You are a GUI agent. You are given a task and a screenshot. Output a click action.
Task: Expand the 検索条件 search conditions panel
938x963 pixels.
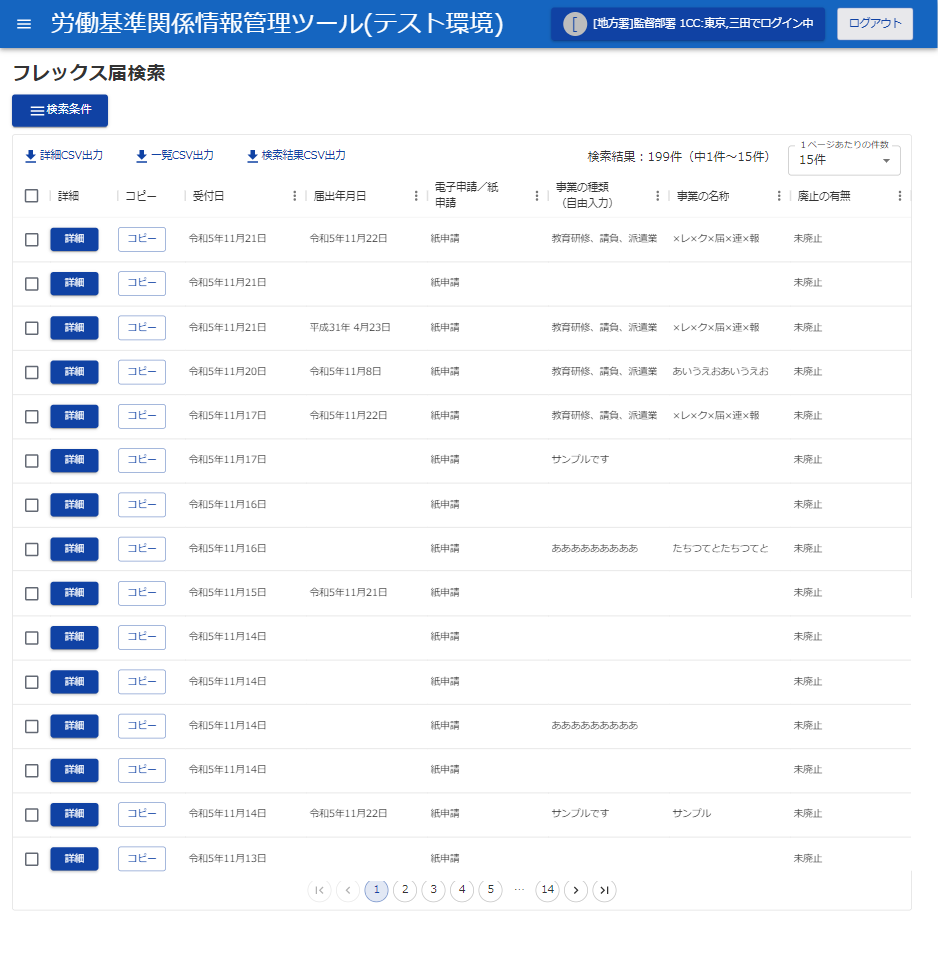pyautogui.click(x=60, y=110)
